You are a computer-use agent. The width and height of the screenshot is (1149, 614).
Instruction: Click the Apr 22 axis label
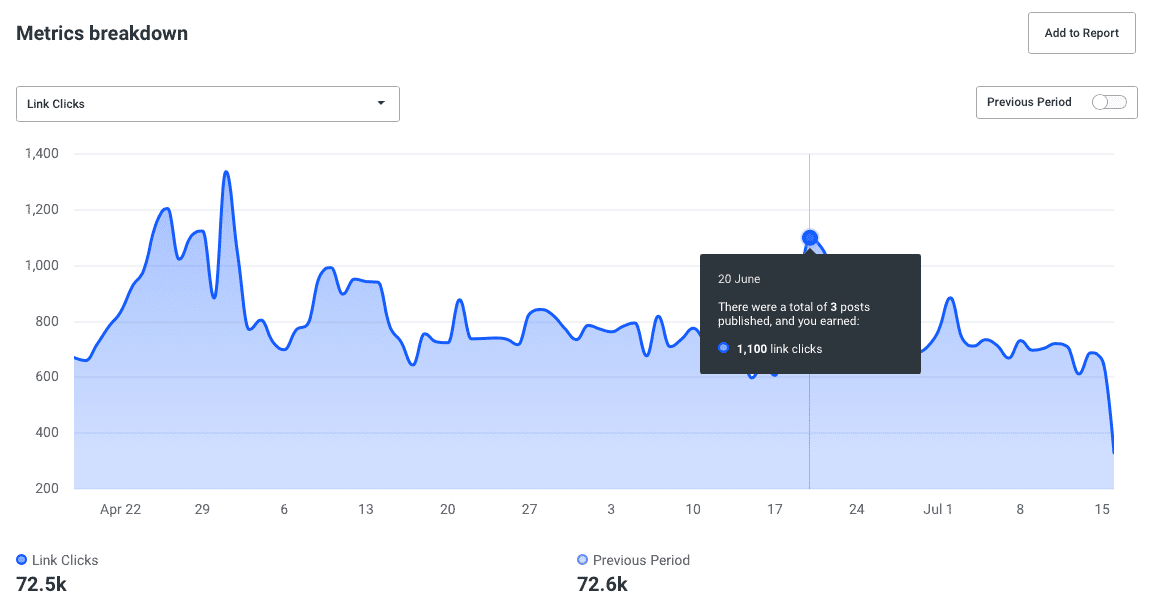pyautogui.click(x=120, y=509)
